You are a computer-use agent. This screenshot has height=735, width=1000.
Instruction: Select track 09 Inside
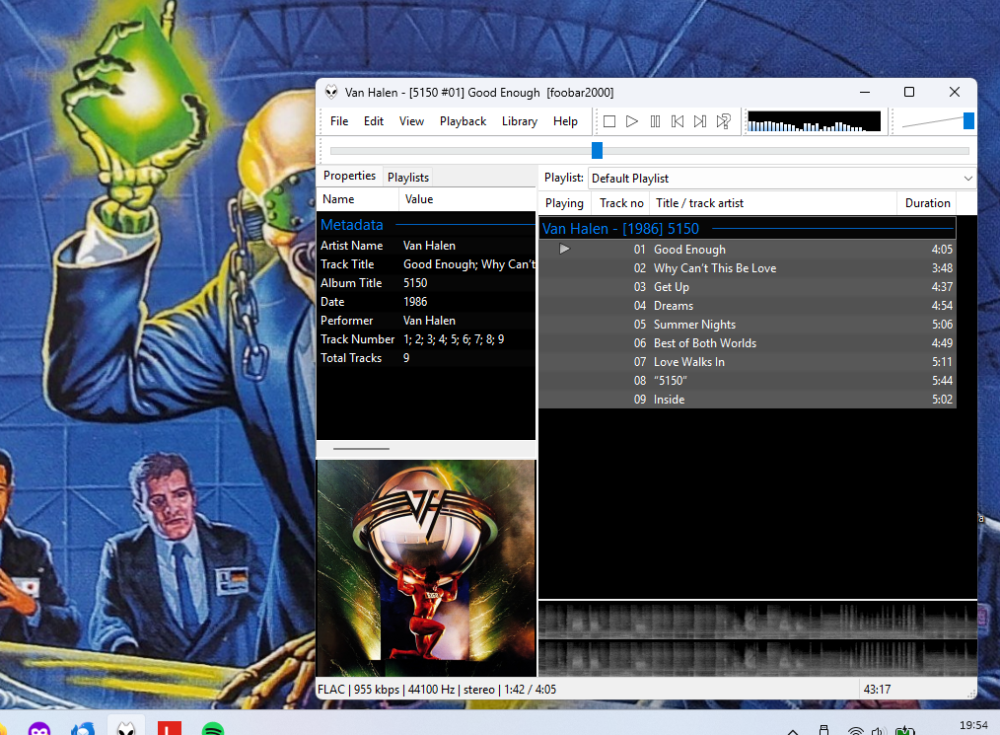[747, 399]
